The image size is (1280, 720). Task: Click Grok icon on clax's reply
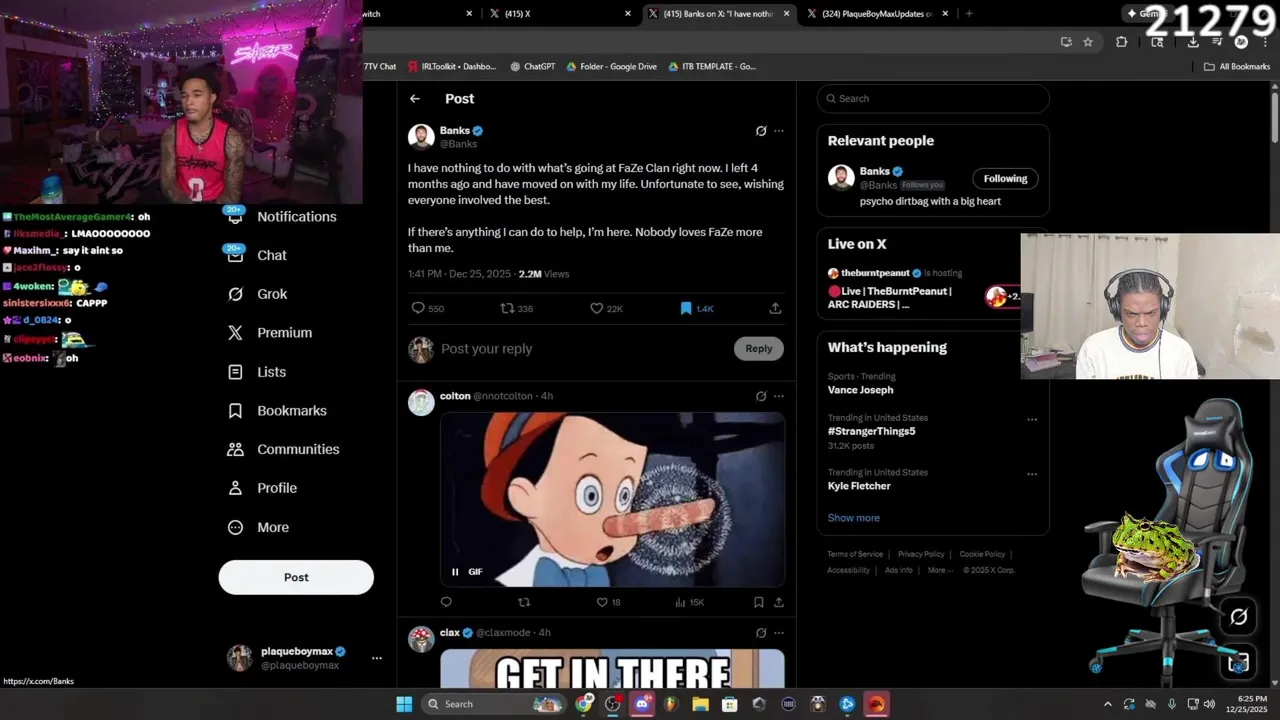coord(761,633)
